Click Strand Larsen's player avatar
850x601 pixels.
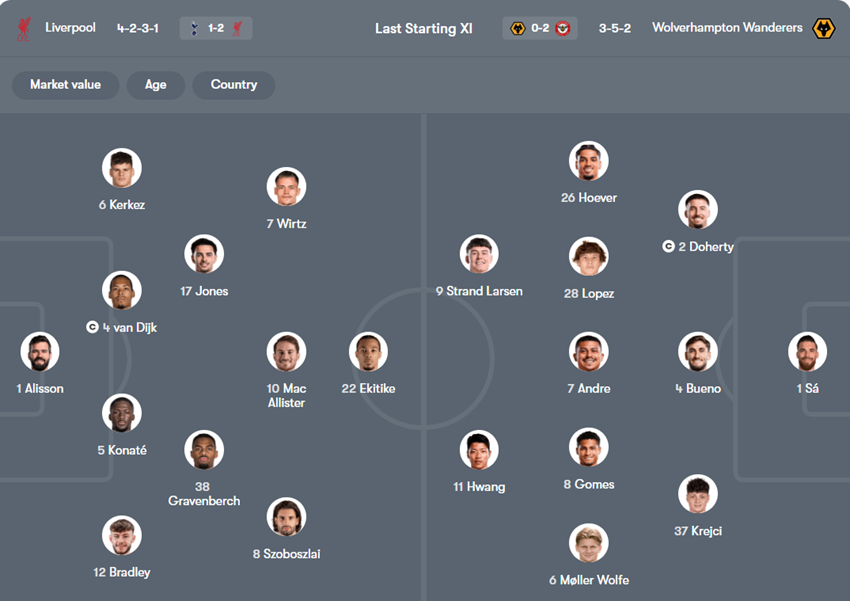coord(479,255)
